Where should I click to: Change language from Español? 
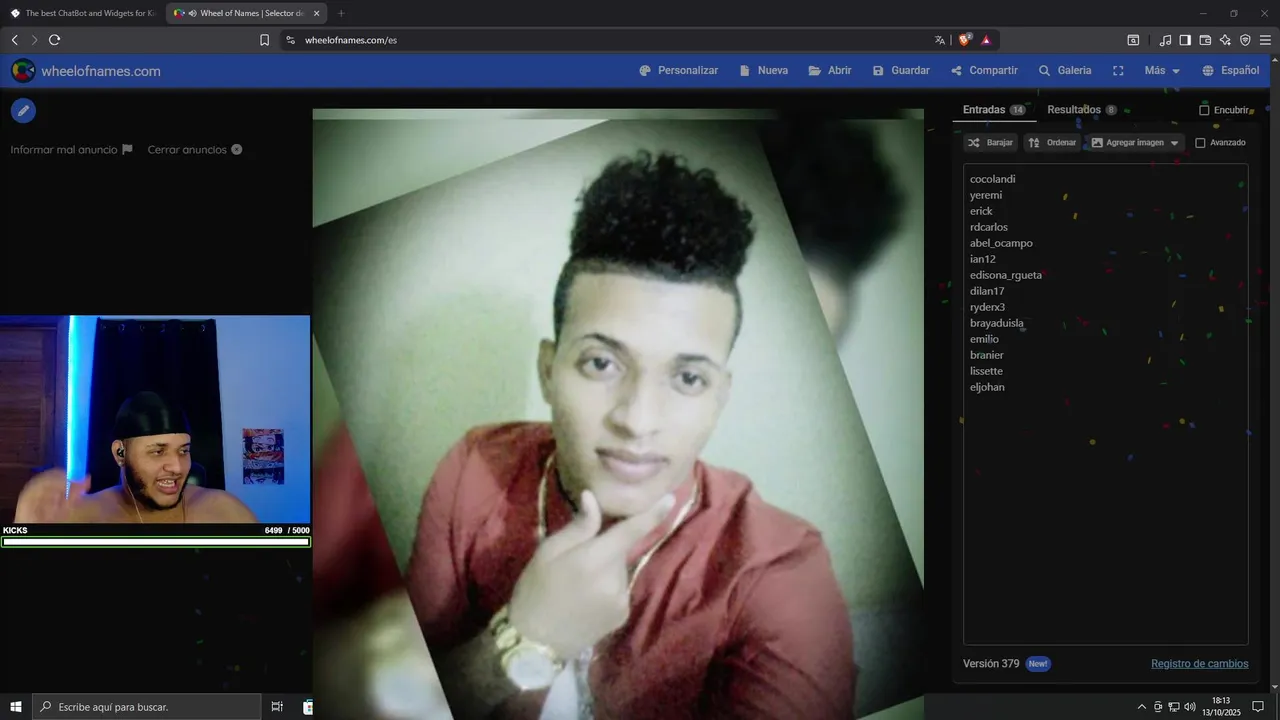tap(1230, 71)
